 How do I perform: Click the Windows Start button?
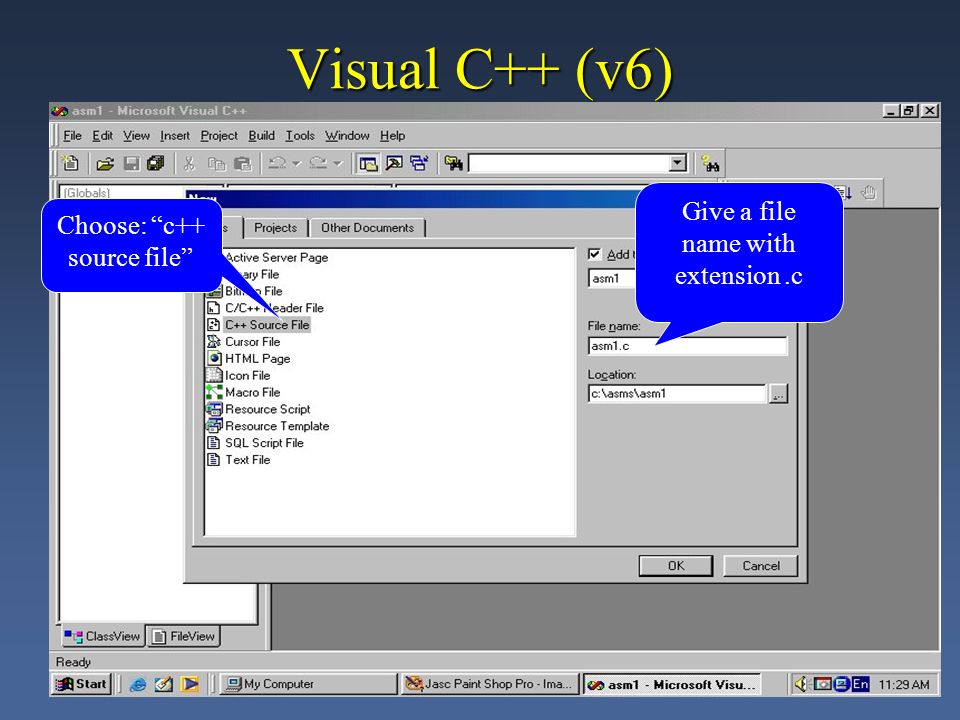pyautogui.click(x=81, y=684)
